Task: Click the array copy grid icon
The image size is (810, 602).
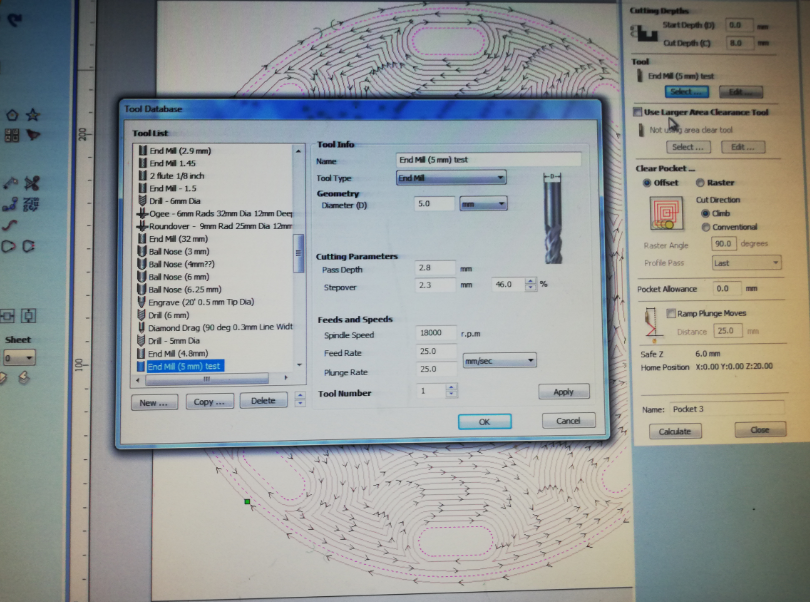Action: point(11,136)
